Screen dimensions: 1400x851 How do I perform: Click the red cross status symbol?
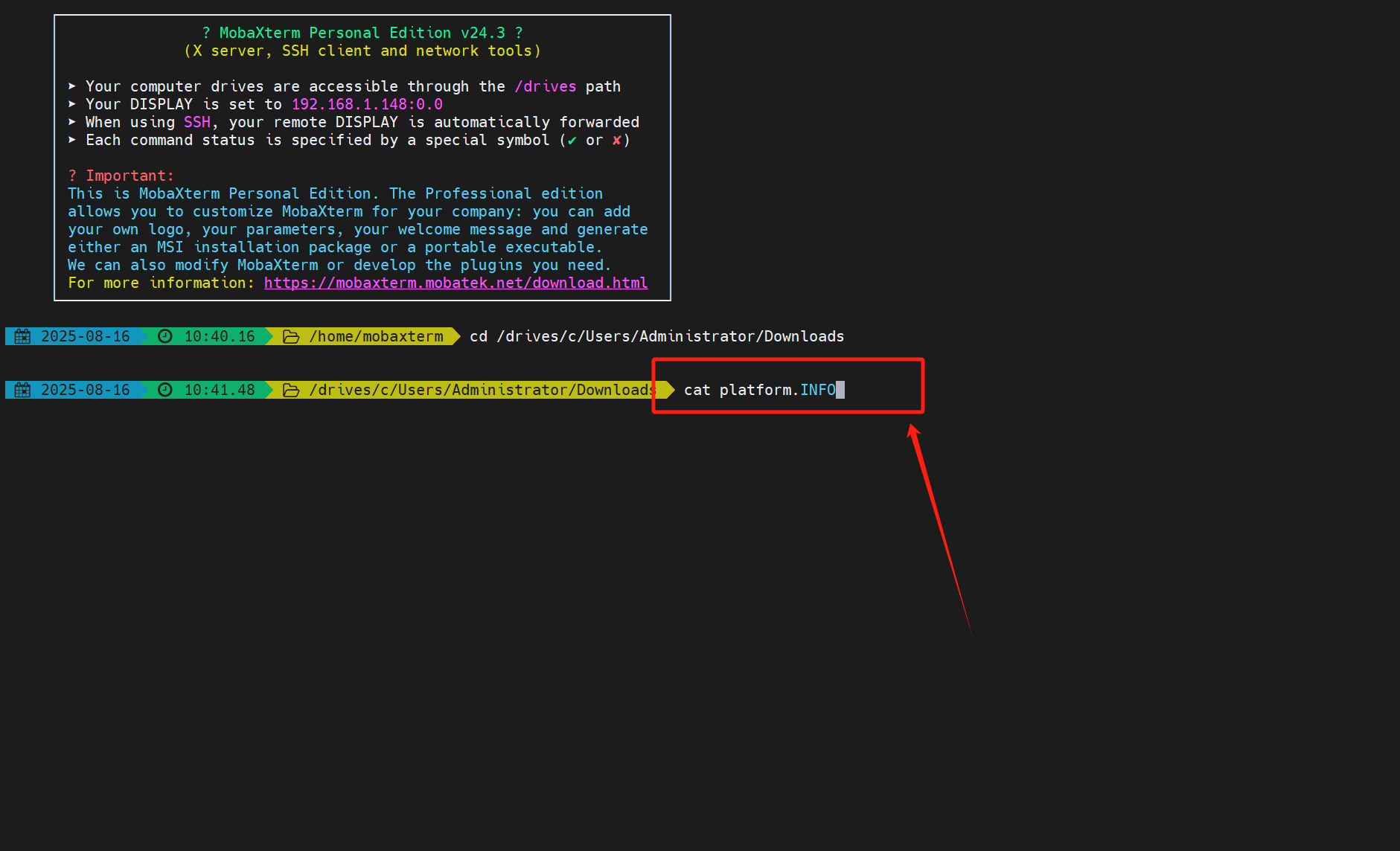616,141
